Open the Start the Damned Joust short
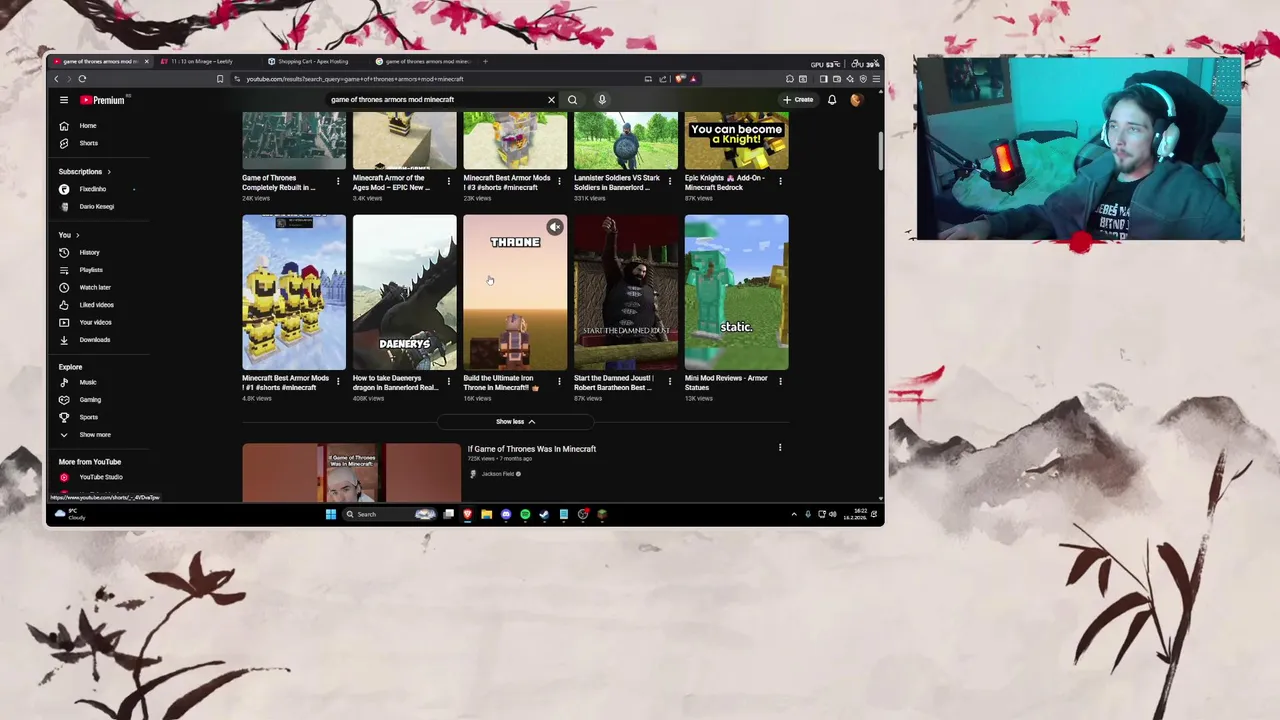Image resolution: width=1280 pixels, height=720 pixels. [626, 292]
